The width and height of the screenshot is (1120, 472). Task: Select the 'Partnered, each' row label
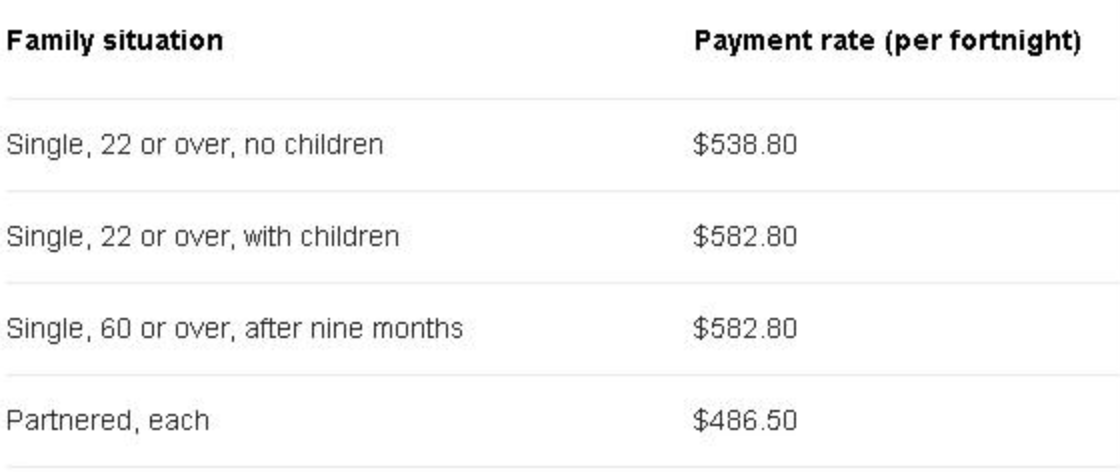pyautogui.click(x=108, y=420)
